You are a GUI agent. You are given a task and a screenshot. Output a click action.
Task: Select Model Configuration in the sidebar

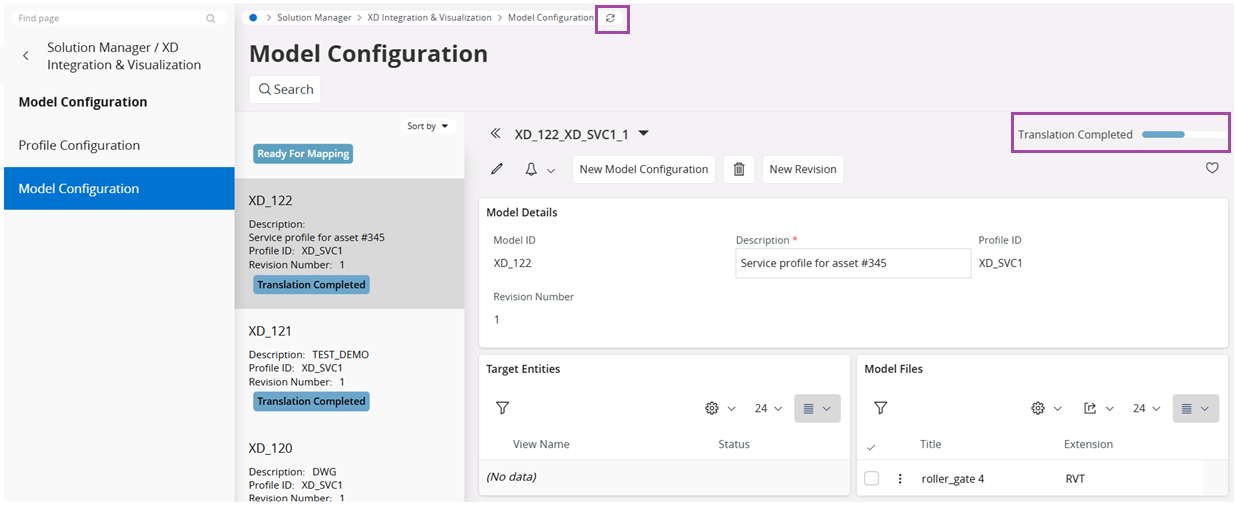click(79, 188)
